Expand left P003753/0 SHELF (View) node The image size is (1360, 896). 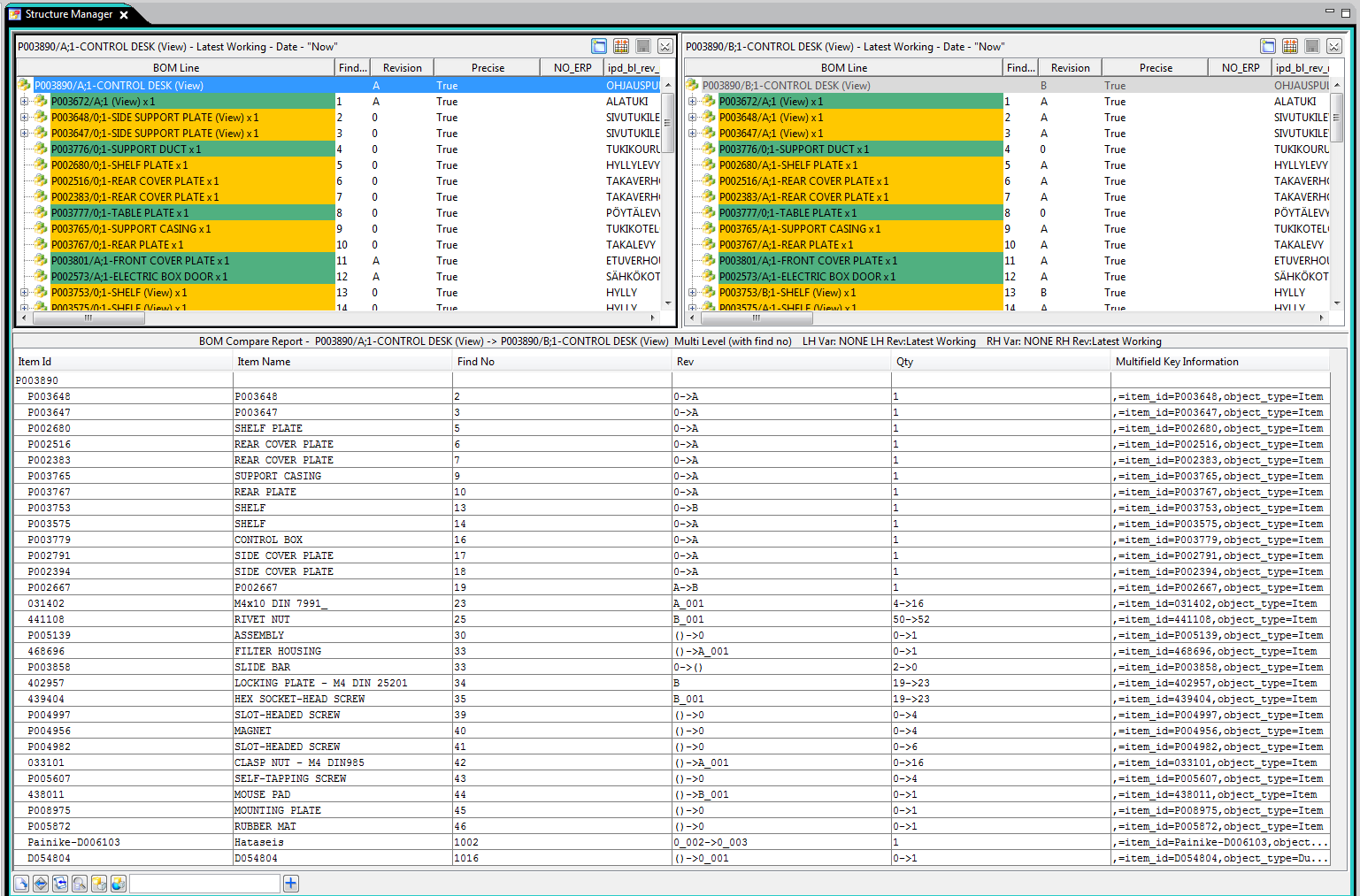tap(24, 292)
